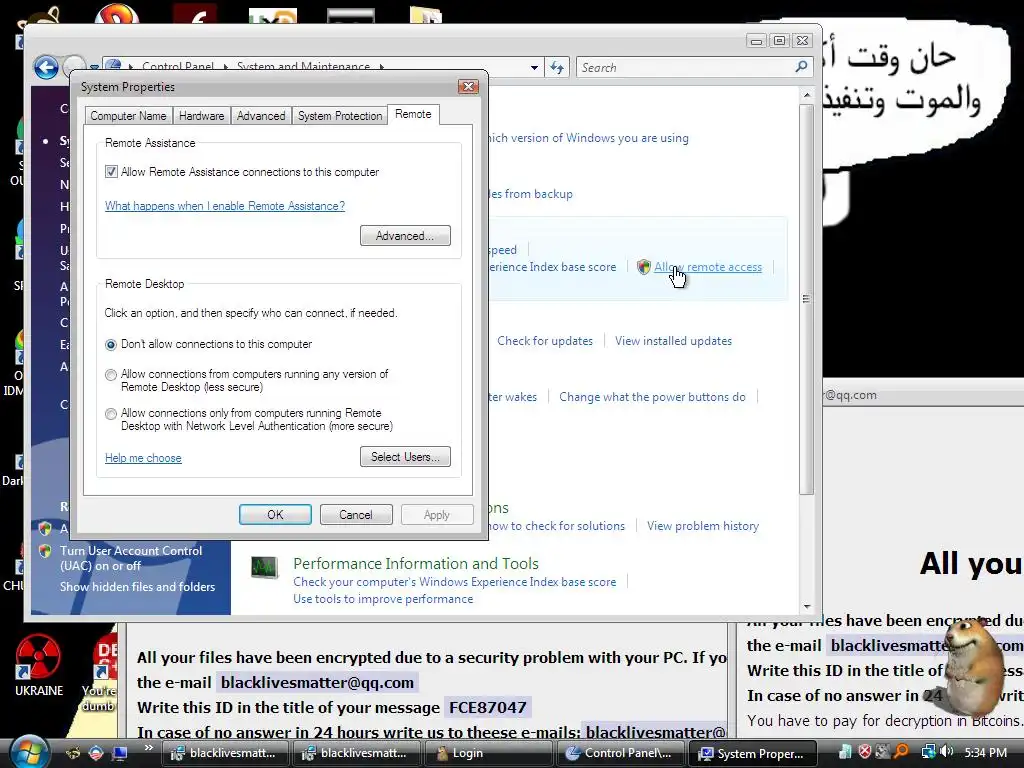Viewport: 1024px width, 768px height.
Task: Toggle Allow Remote Assistance connections checkbox
Action: 111,172
